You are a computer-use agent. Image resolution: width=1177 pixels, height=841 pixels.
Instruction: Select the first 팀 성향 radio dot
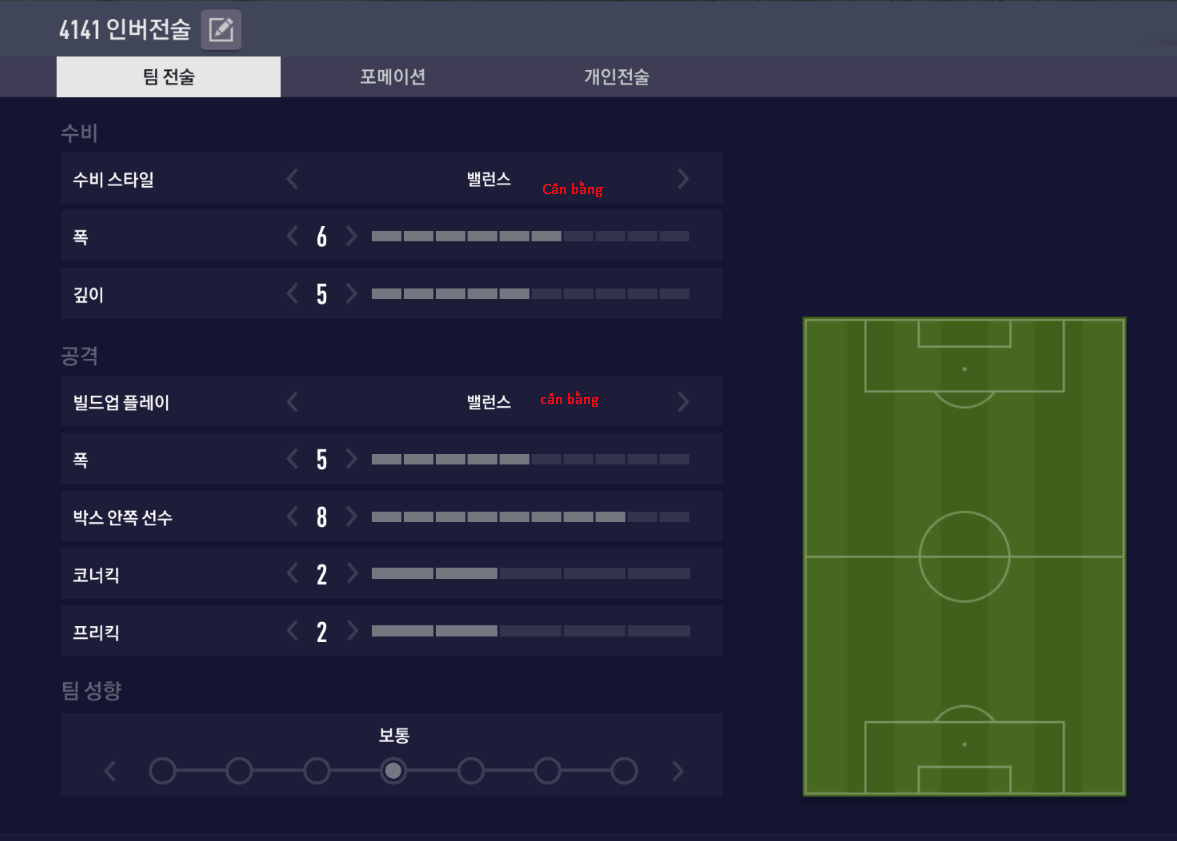click(162, 771)
